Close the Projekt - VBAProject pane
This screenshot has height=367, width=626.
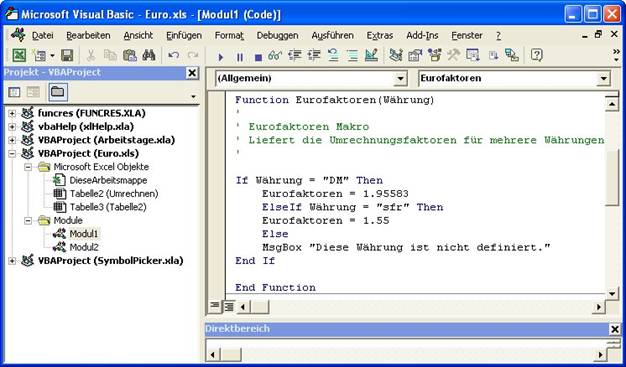pyautogui.click(x=192, y=73)
